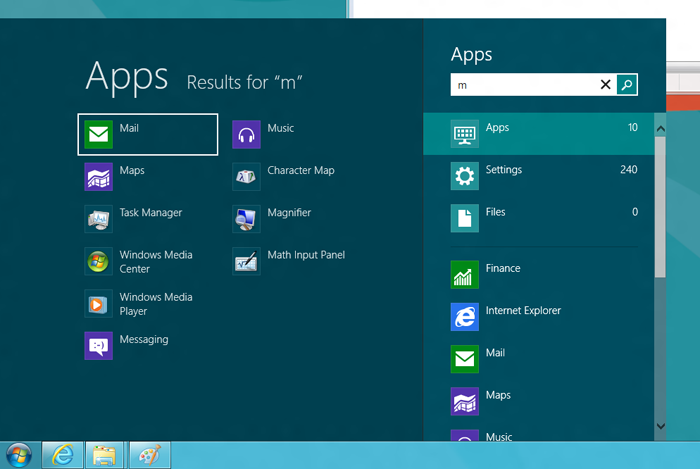Screen dimensions: 700x469
Task: Launch Maps from search results
Action: click(98, 177)
